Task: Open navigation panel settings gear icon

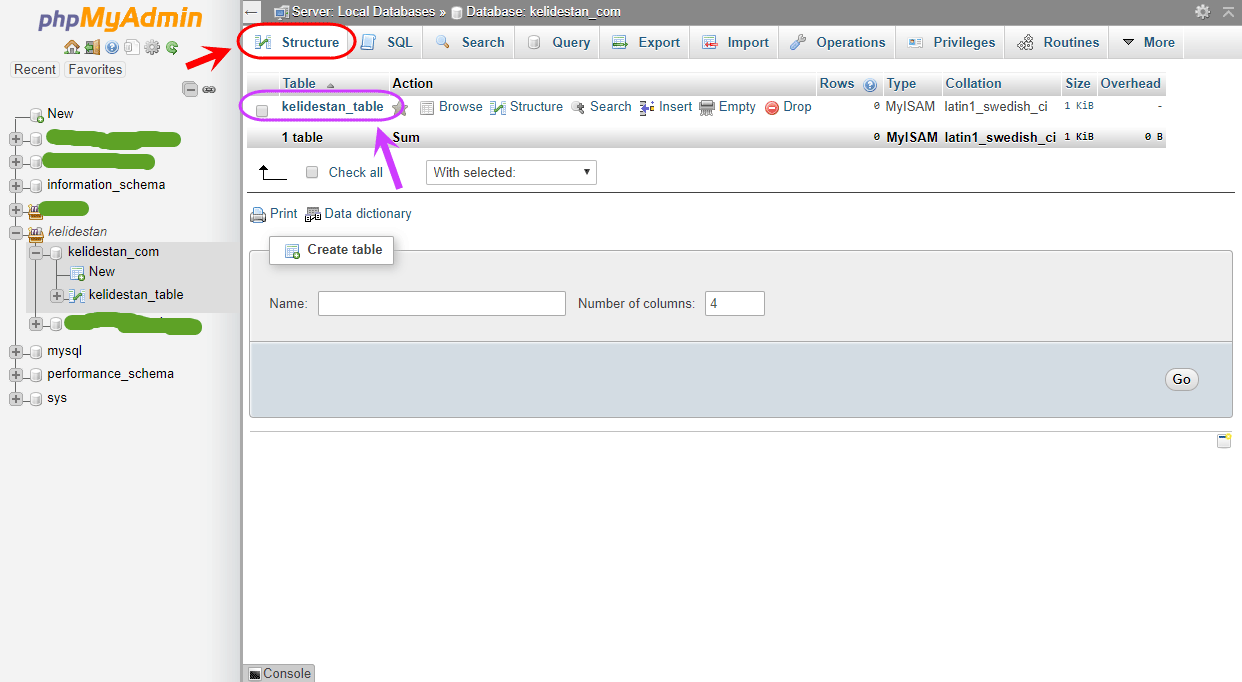Action: click(x=152, y=47)
